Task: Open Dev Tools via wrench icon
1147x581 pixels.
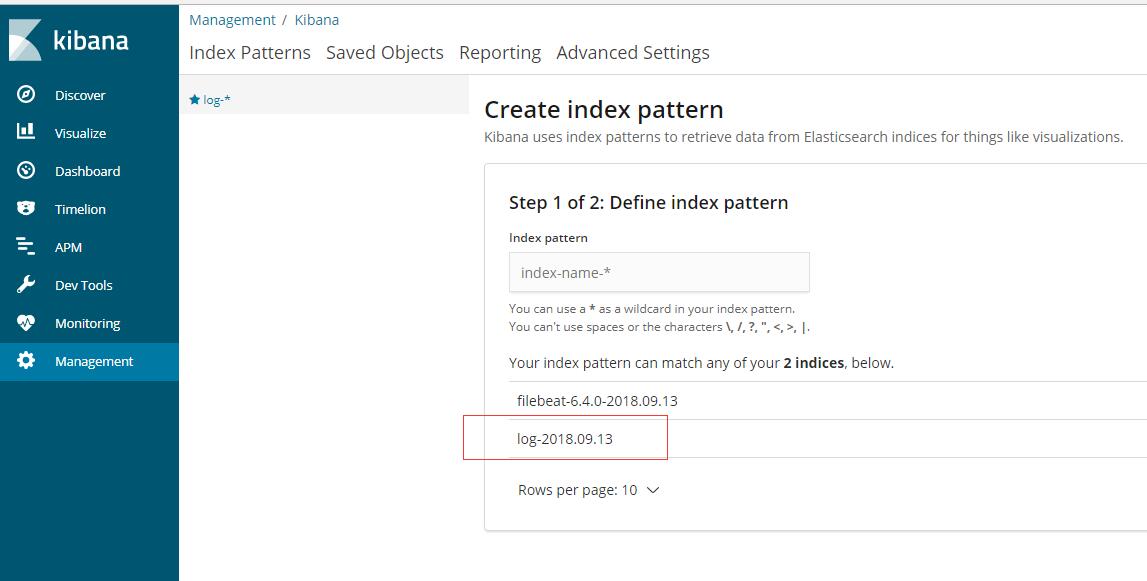Action: [x=26, y=285]
